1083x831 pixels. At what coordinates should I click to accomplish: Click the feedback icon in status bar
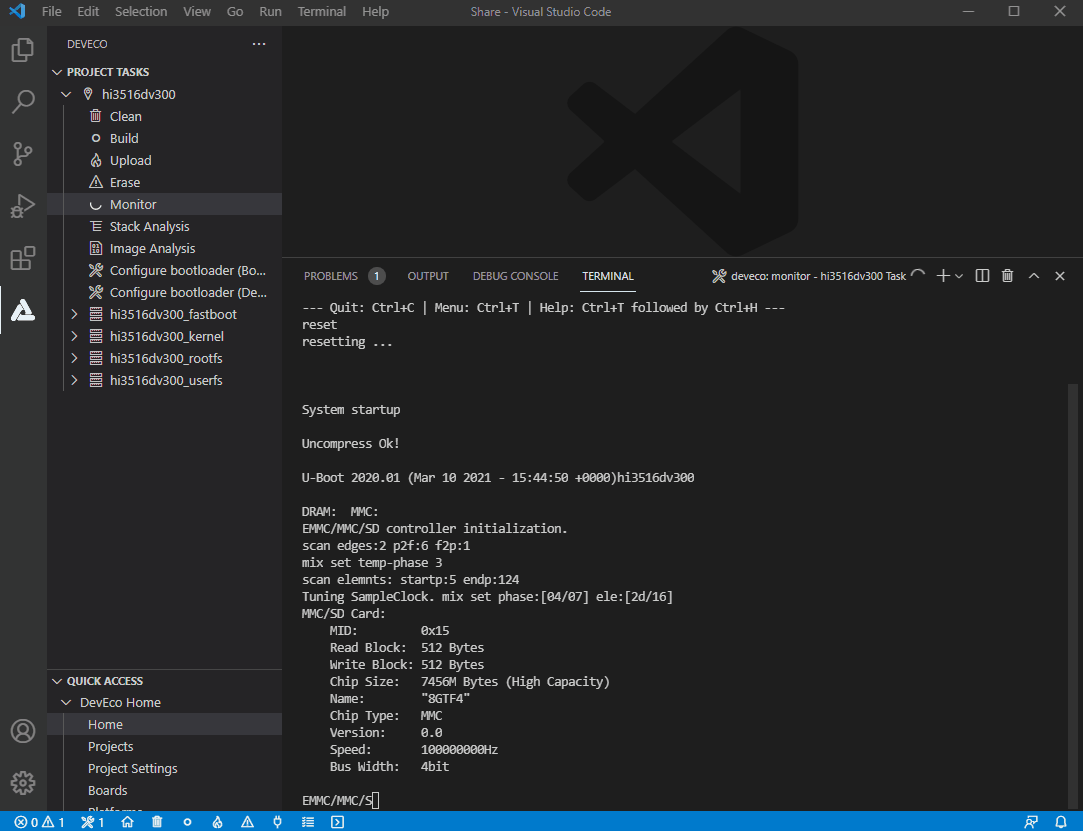1031,822
